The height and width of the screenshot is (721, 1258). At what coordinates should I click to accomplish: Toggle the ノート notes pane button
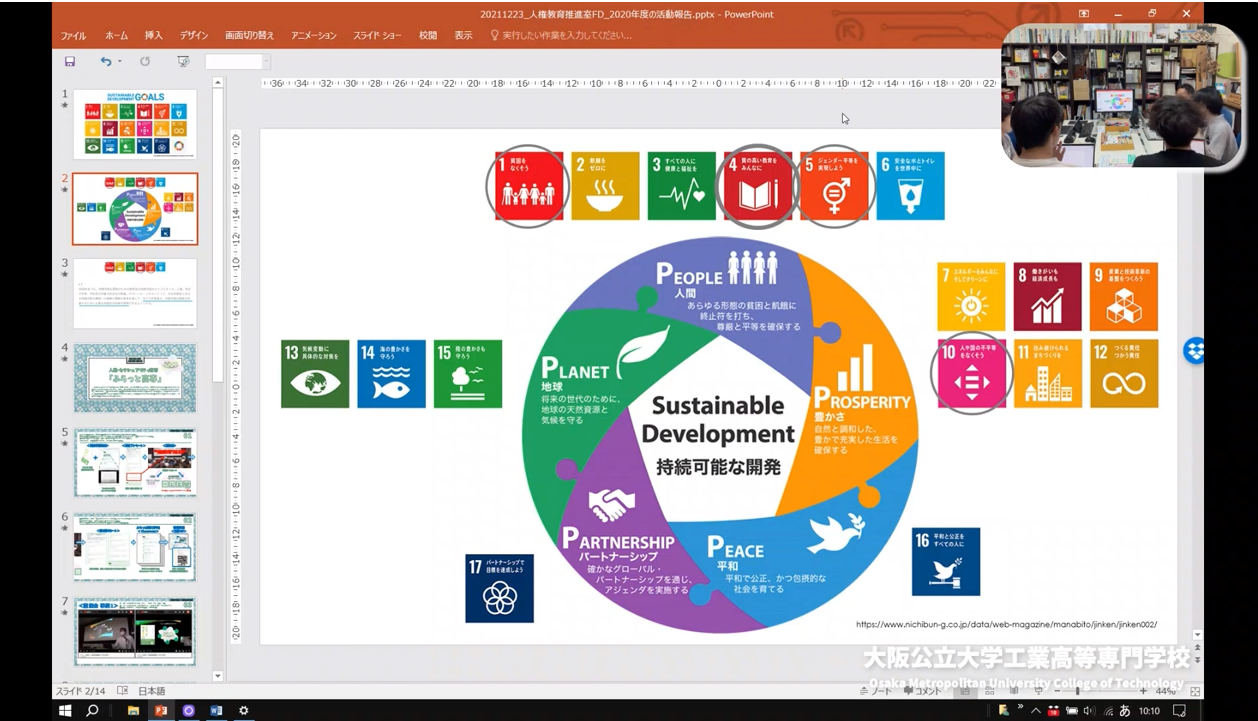coord(875,691)
